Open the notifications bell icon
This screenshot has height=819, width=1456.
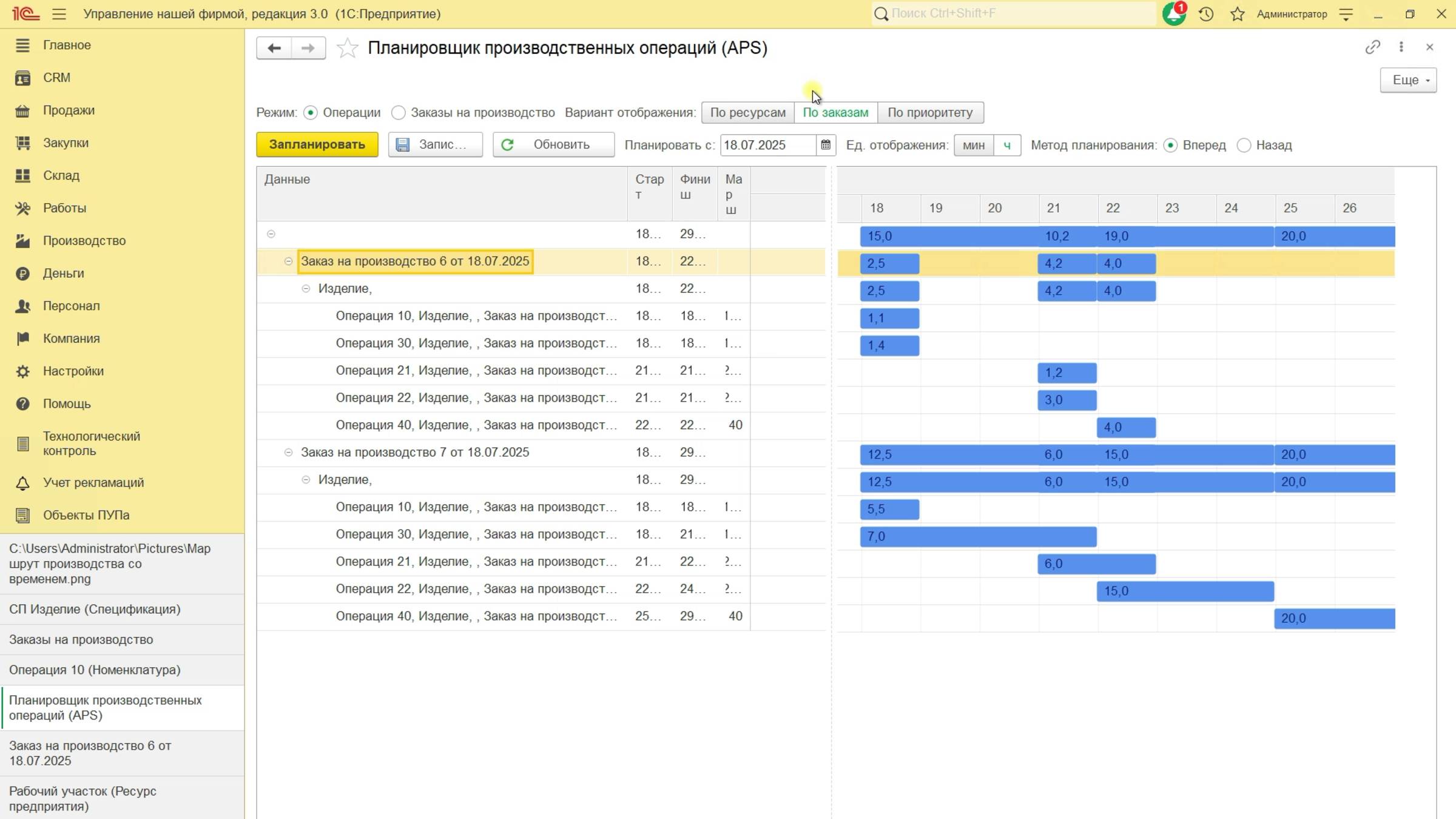pos(1173,14)
